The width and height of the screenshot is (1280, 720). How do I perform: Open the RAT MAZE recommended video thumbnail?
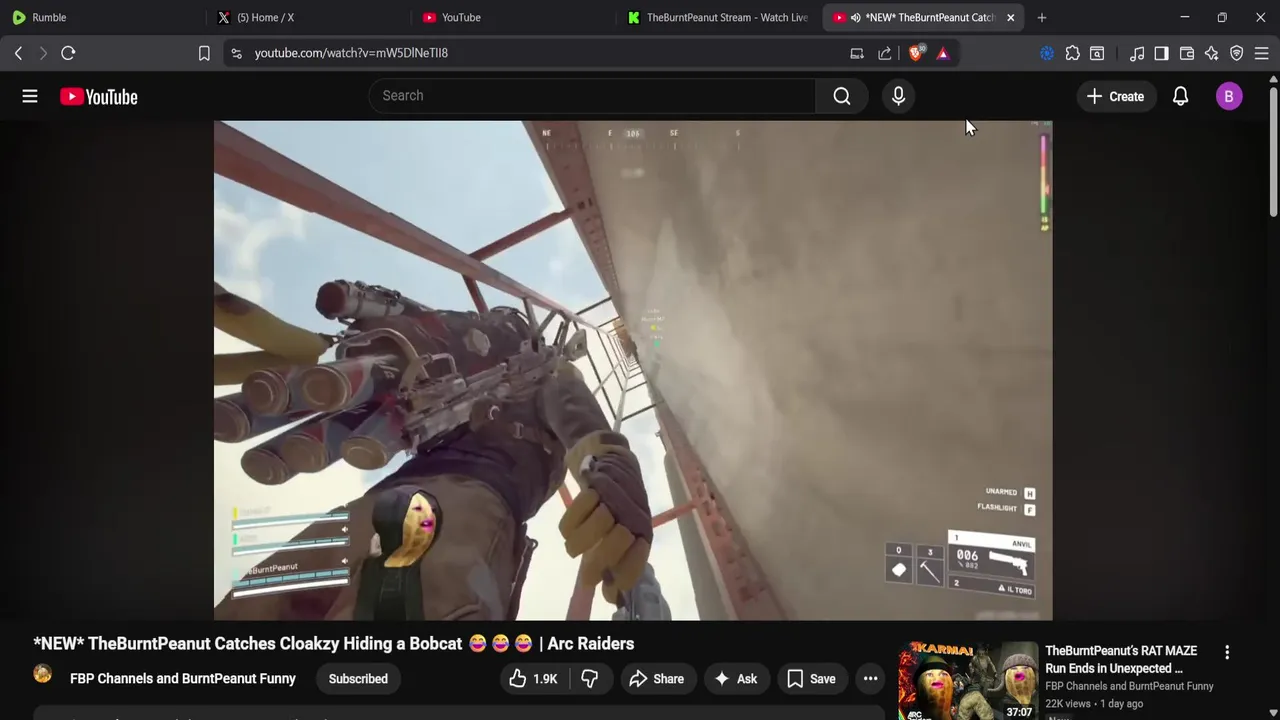(x=968, y=680)
